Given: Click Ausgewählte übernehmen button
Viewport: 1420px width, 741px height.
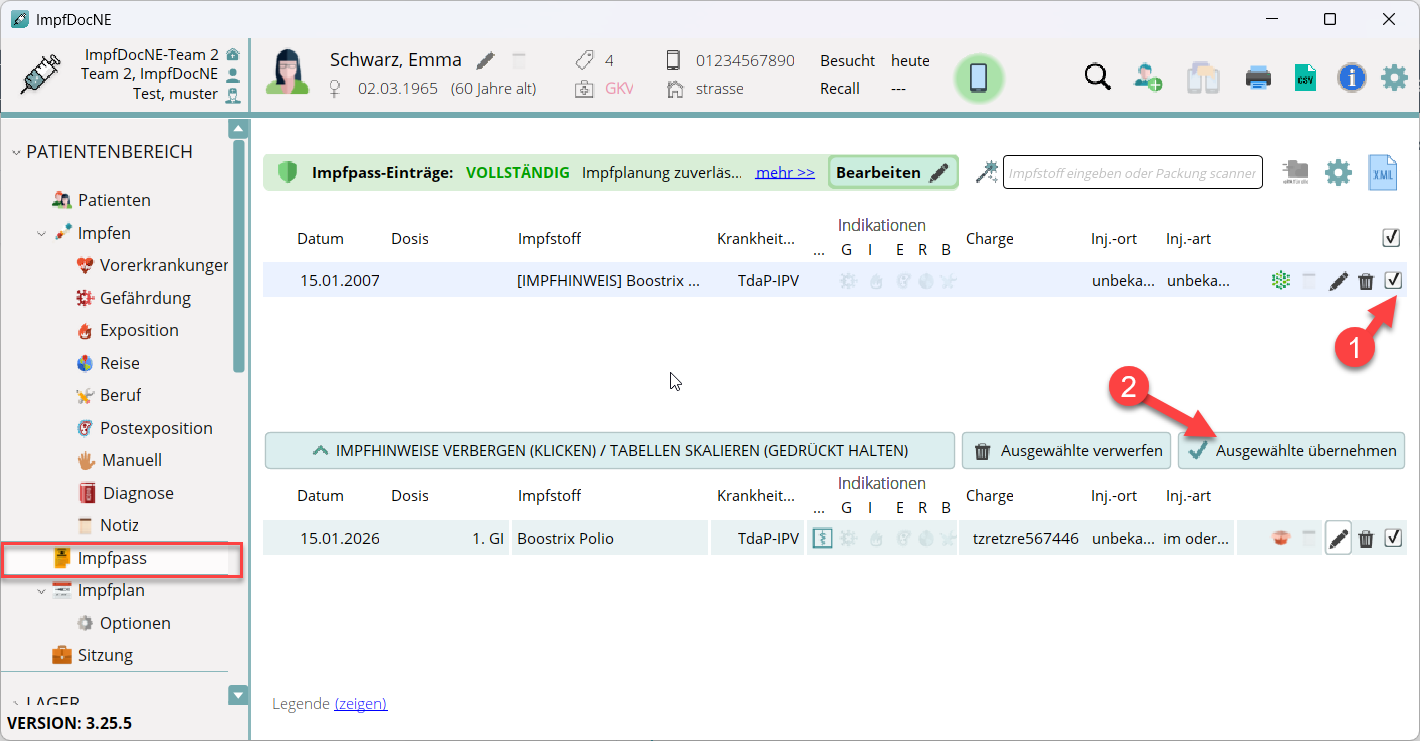Looking at the screenshot, I should pos(1292,451).
